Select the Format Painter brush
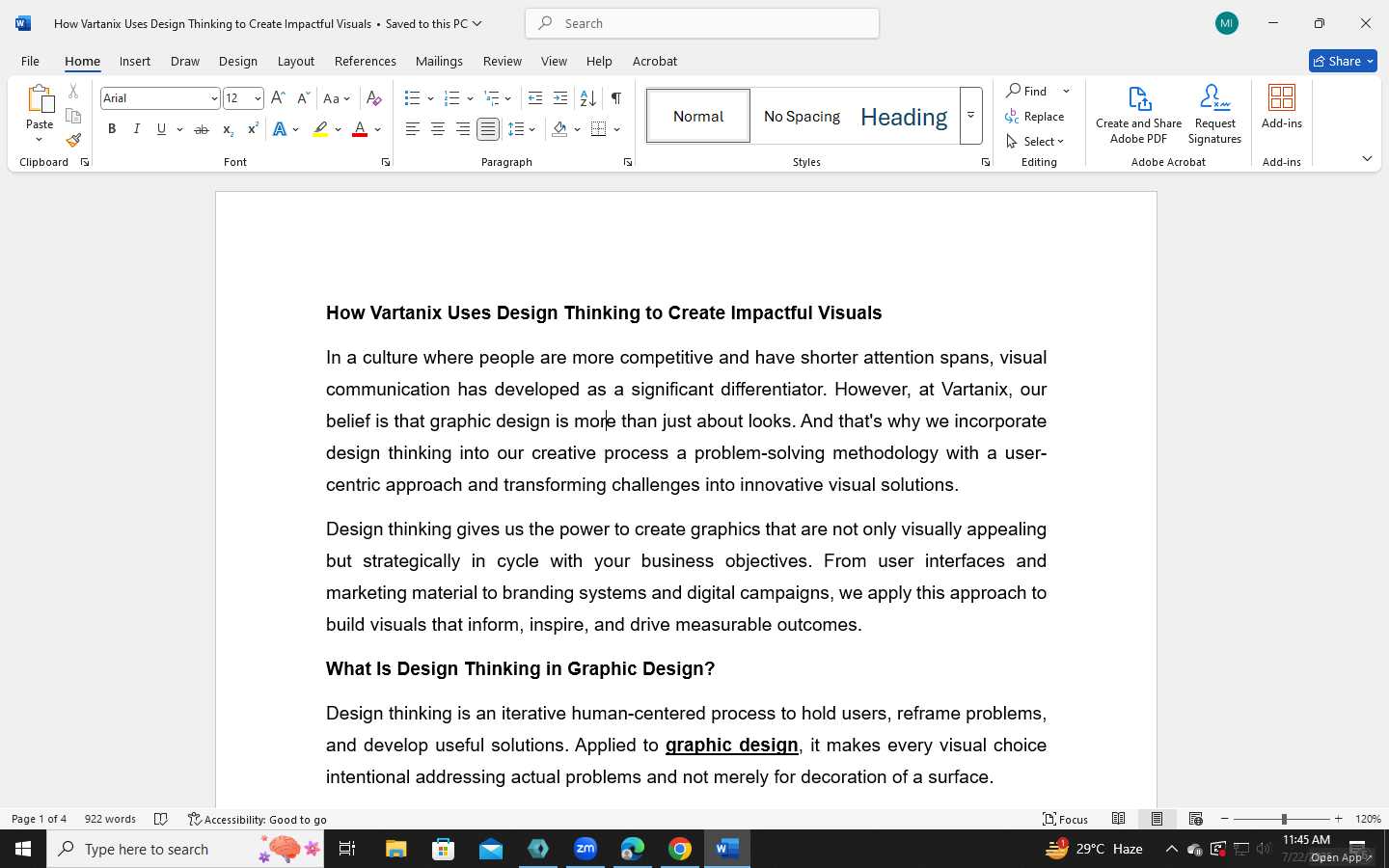Screen dimensions: 1389x868 coord(73,140)
